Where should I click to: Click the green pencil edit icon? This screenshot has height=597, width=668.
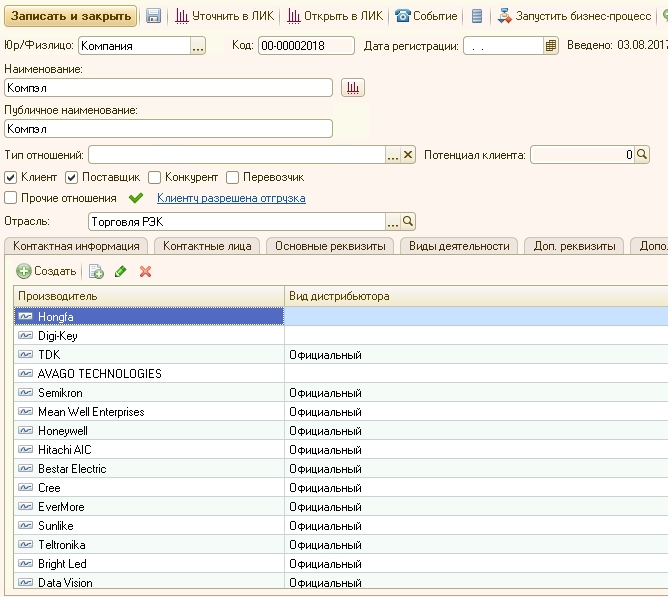[121, 271]
